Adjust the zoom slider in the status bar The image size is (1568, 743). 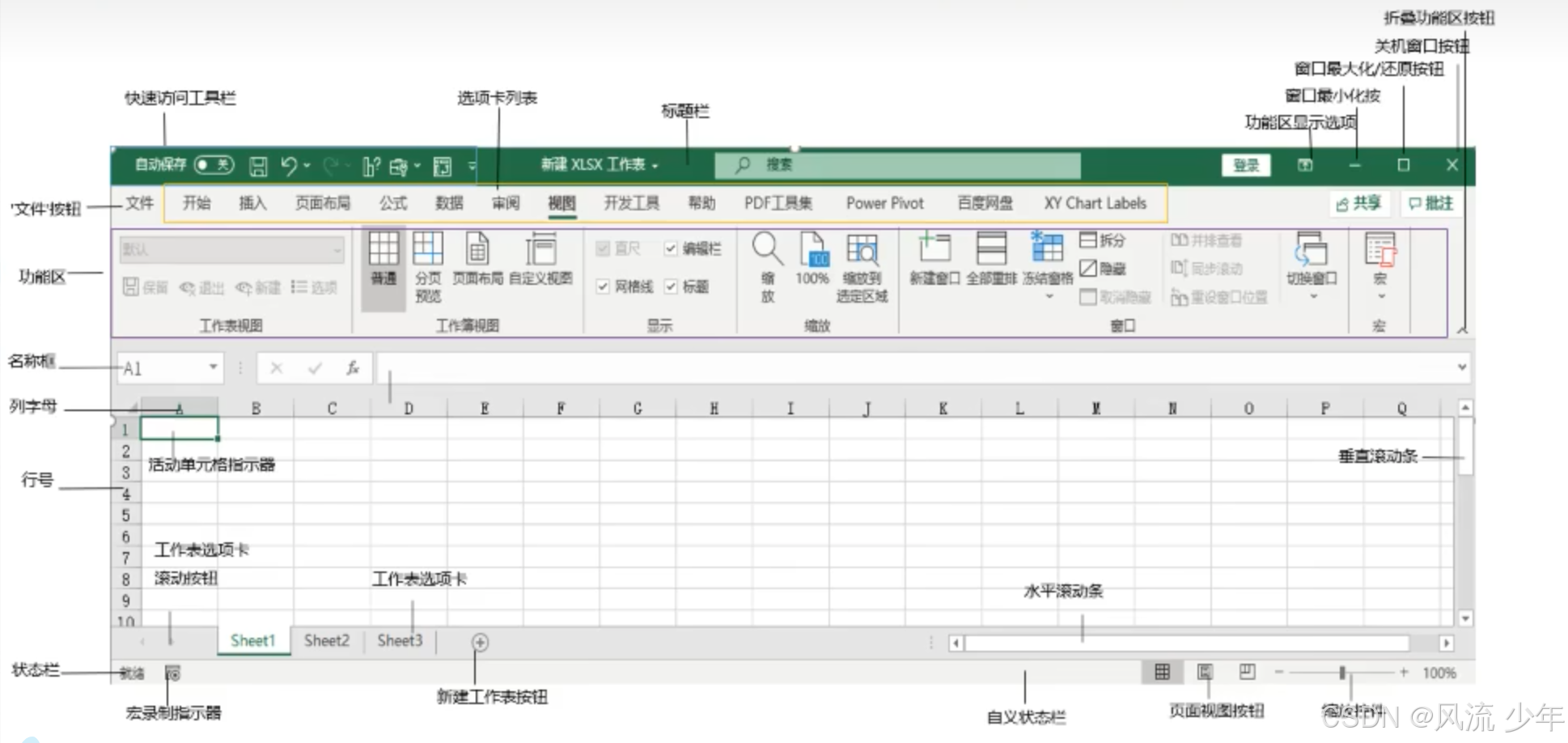point(1342,672)
